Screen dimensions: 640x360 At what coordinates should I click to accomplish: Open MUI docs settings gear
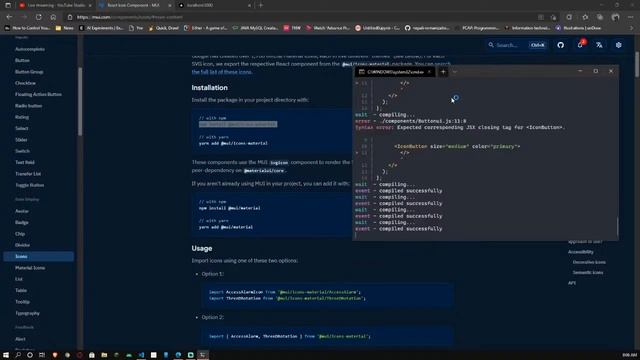click(x=619, y=45)
